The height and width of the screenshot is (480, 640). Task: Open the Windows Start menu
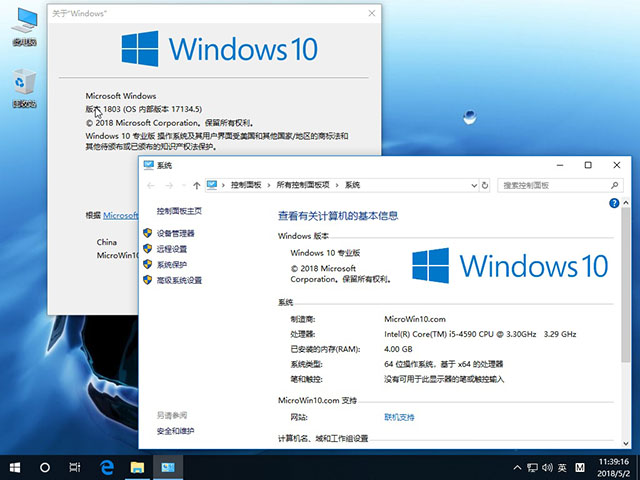[15, 467]
